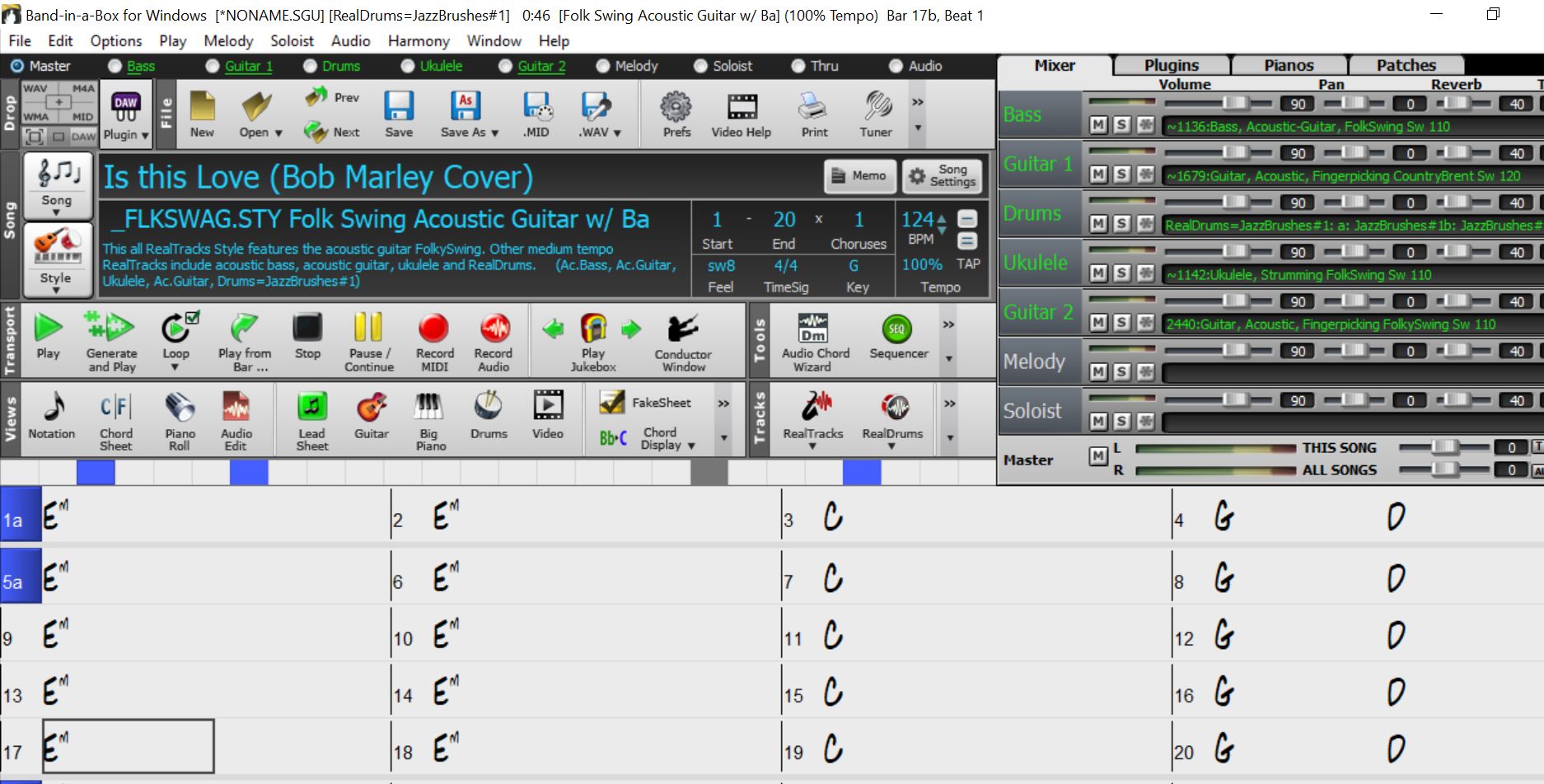1544x784 pixels.
Task: Click the Stop button
Action: 307,336
